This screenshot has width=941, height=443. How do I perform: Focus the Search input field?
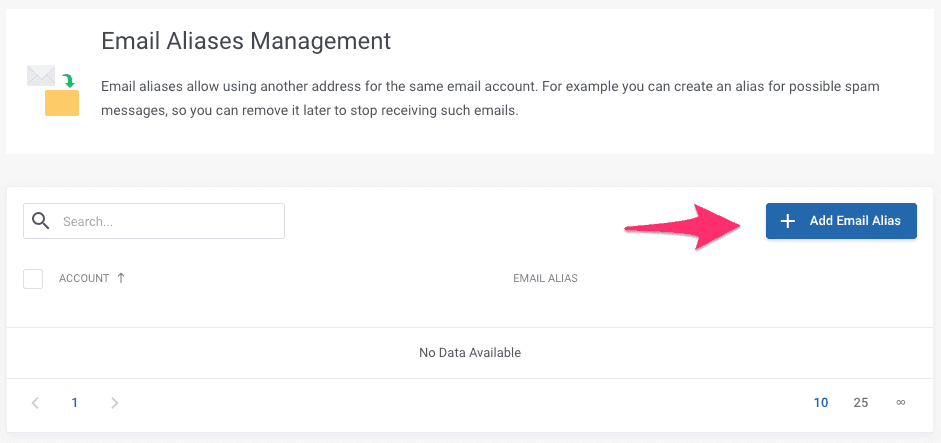tap(165, 222)
